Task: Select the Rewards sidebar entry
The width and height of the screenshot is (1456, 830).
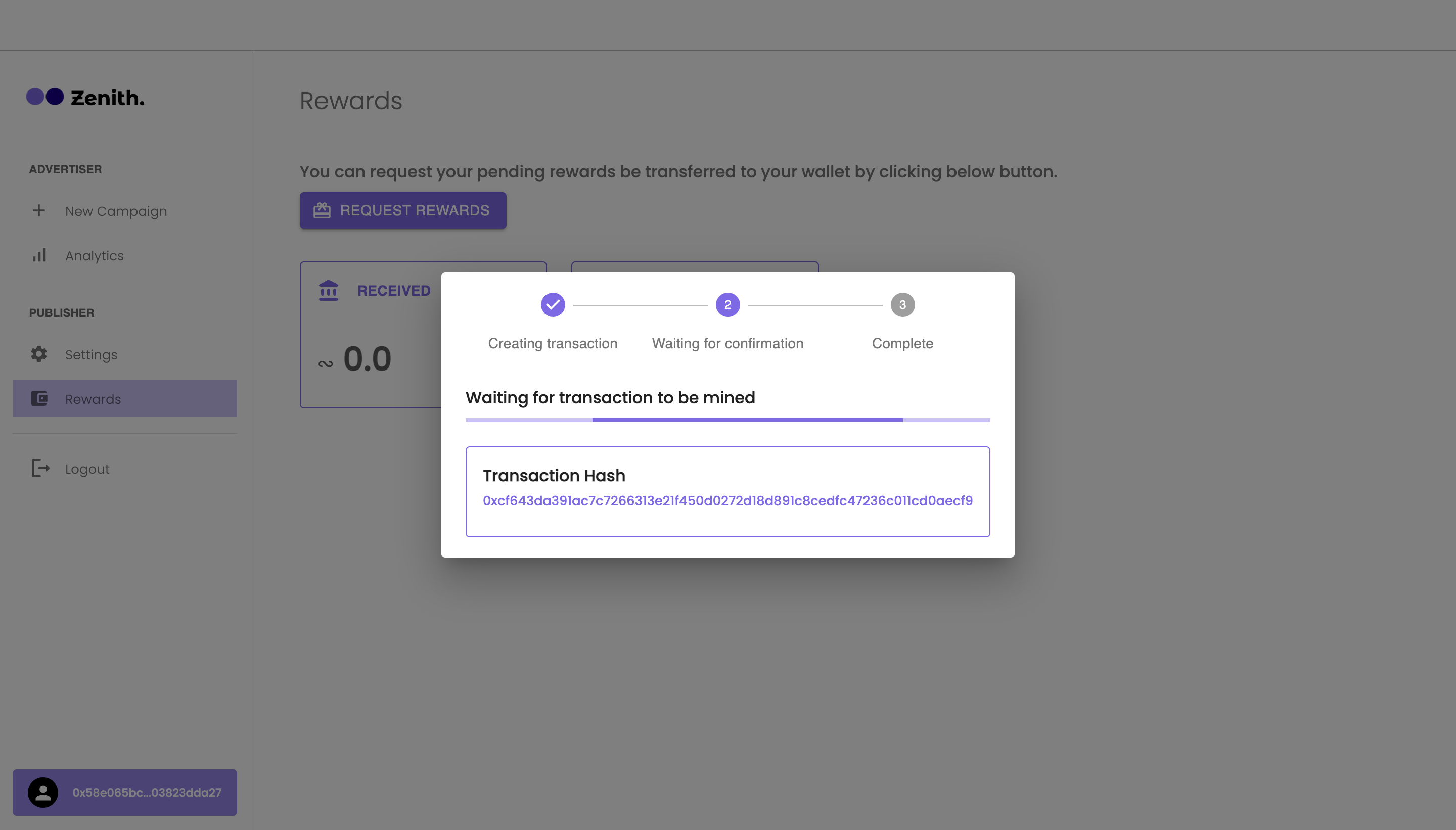Action: (x=93, y=399)
